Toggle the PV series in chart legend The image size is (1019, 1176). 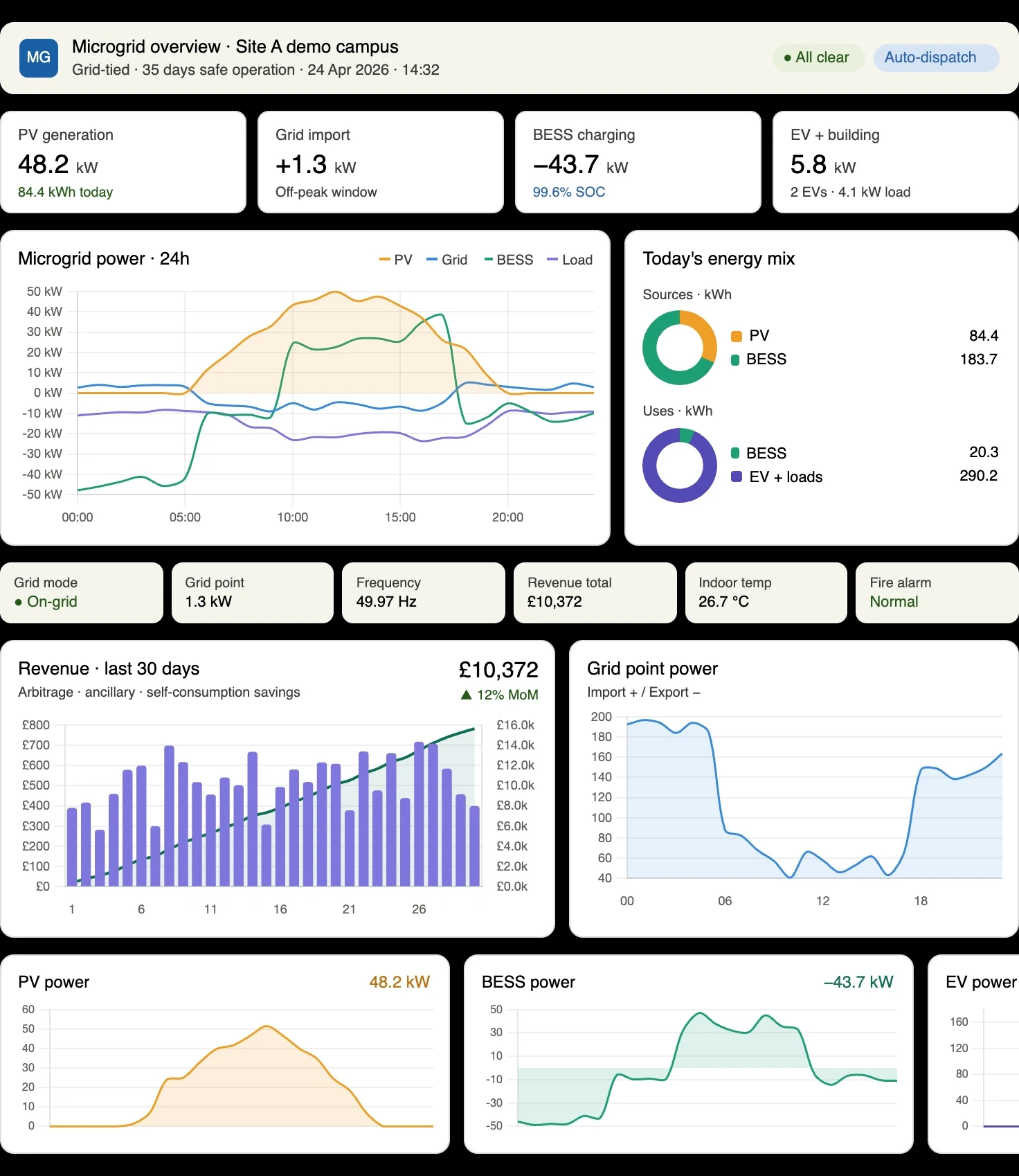coord(396,260)
